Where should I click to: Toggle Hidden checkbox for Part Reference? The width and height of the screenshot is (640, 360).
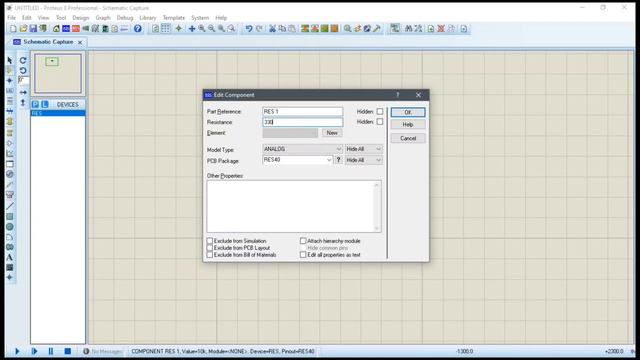(380, 111)
